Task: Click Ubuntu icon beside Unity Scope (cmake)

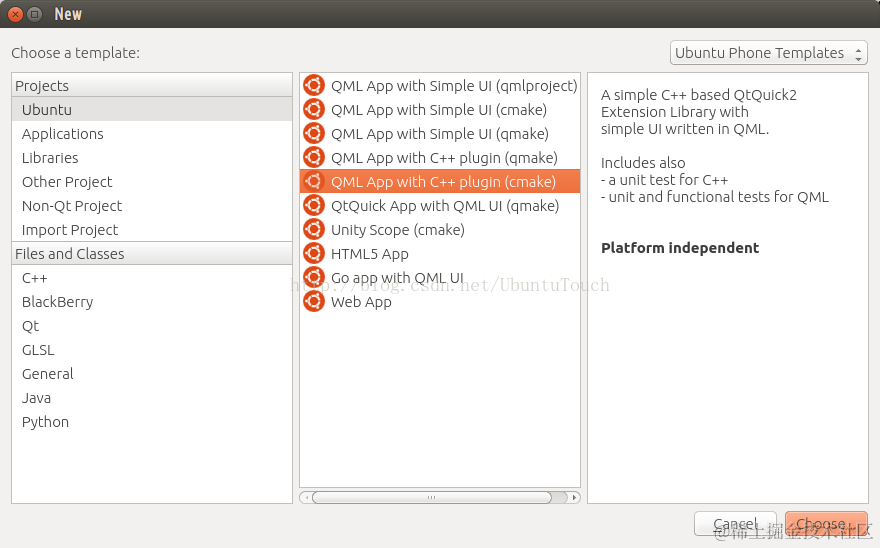Action: click(314, 230)
